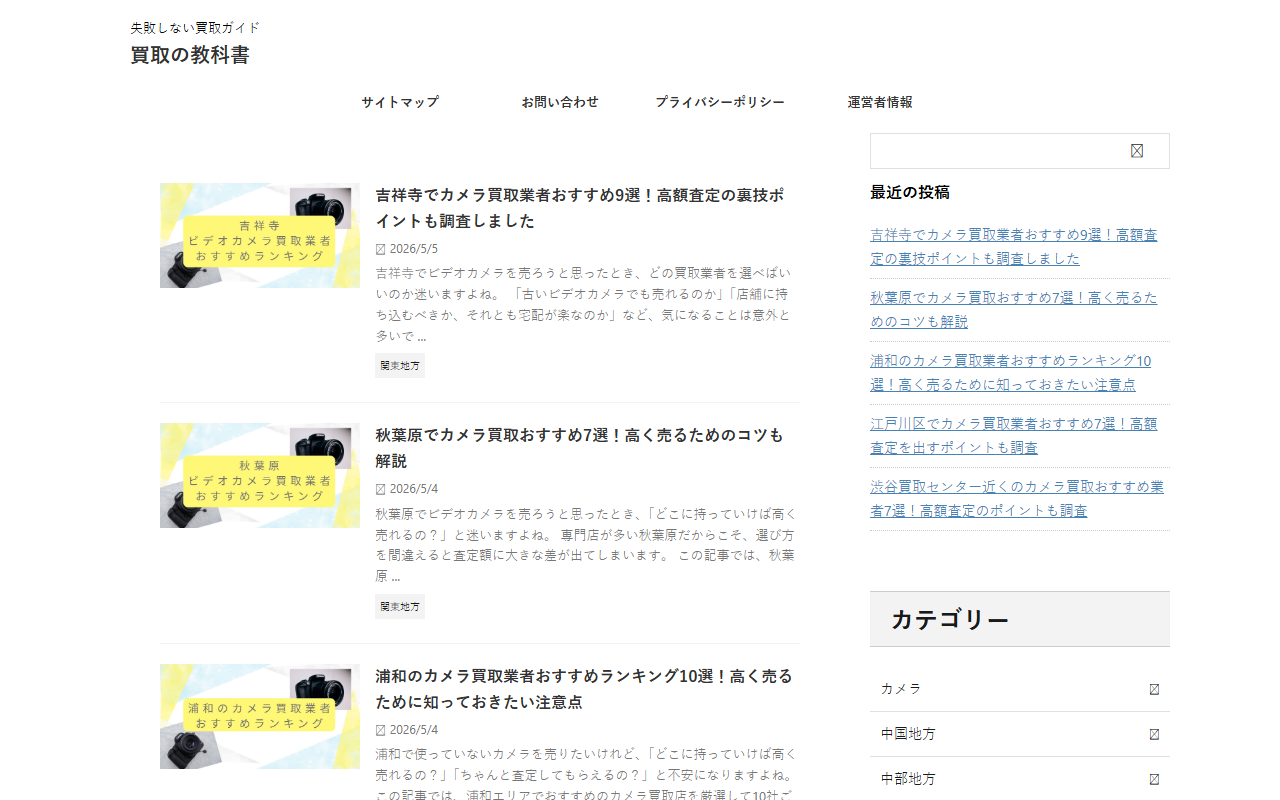1280x800 pixels.
Task: Open article title 吉祥寺でカメラ買取業者おすすめ9選 in main list
Action: pos(580,208)
